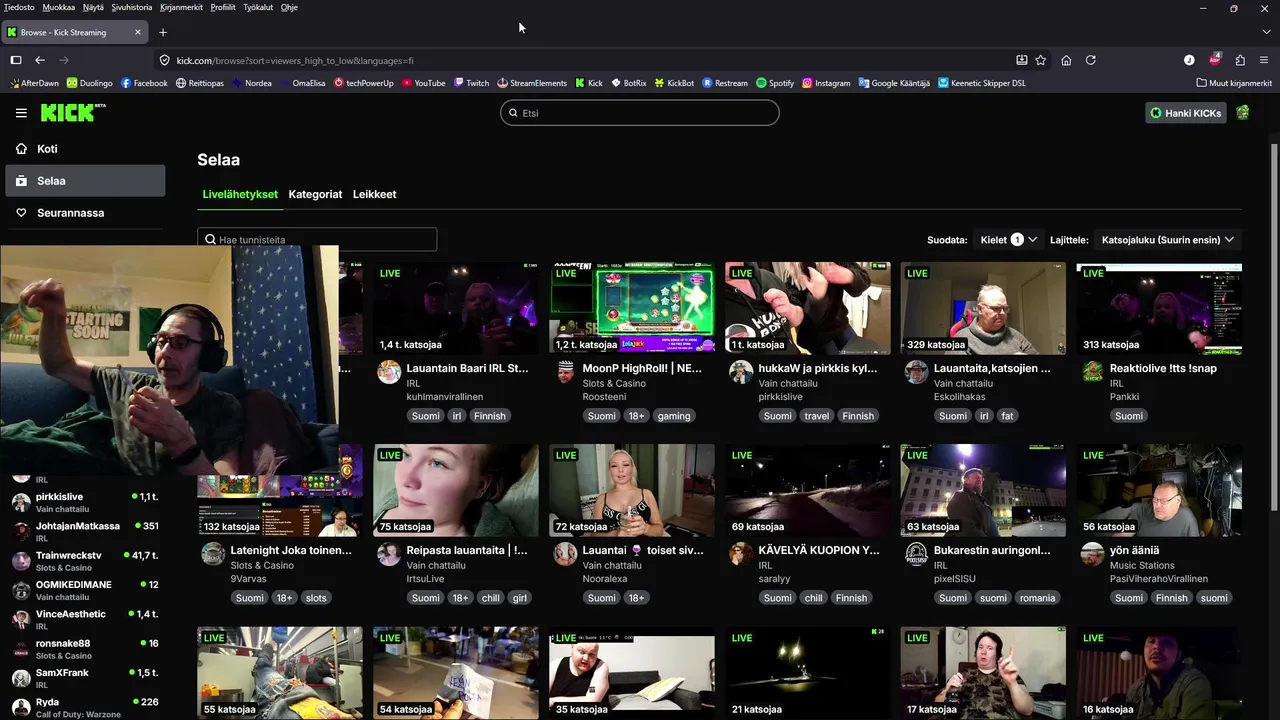Open Muut kirjanmerkit bookmarks folder
The image size is (1280, 720).
click(1234, 83)
